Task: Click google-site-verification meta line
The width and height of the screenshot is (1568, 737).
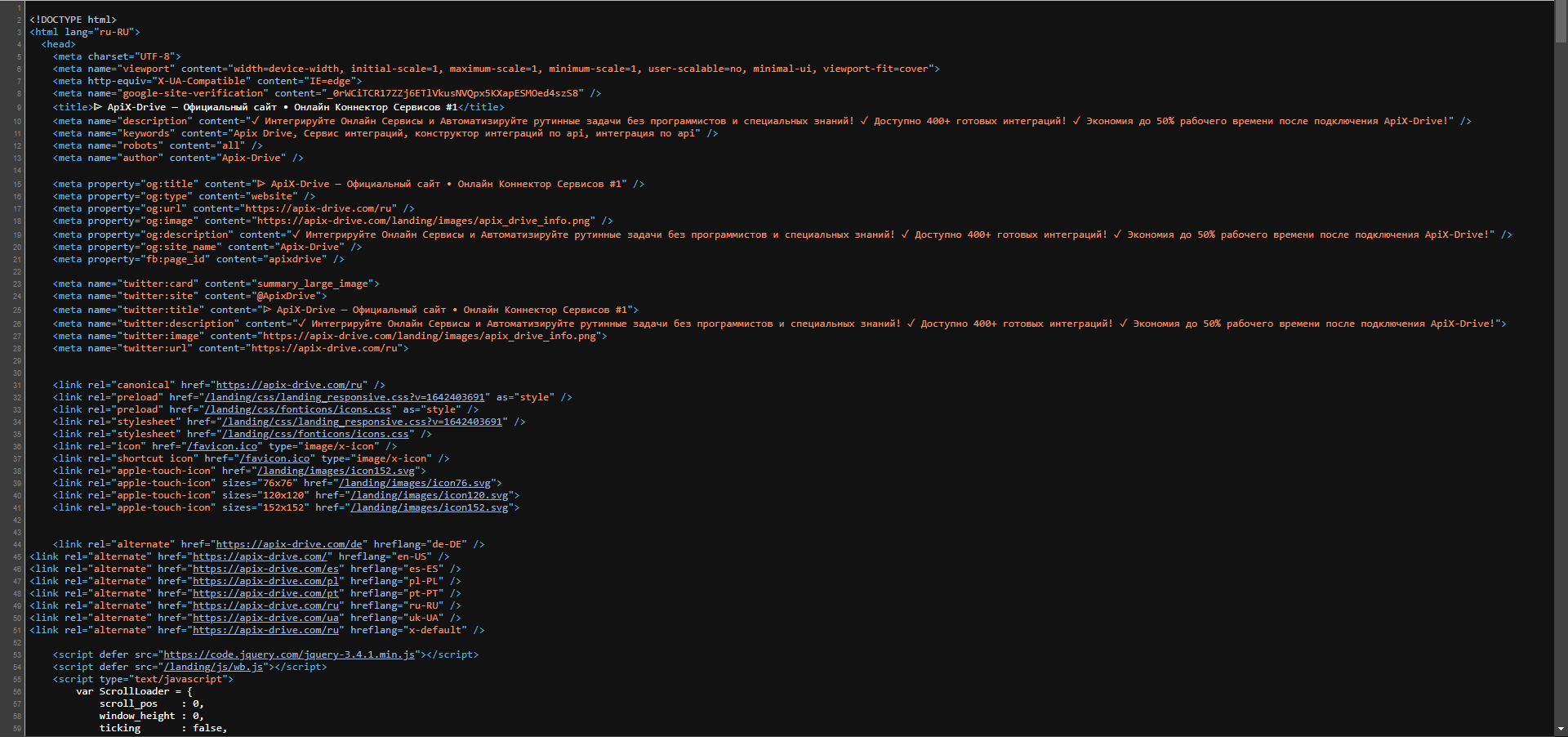Action: [x=327, y=93]
